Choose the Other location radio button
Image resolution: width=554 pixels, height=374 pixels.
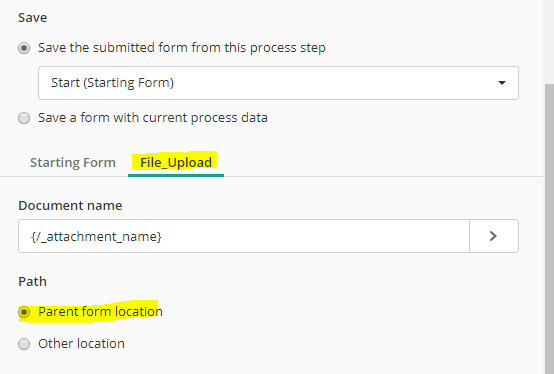(24, 344)
